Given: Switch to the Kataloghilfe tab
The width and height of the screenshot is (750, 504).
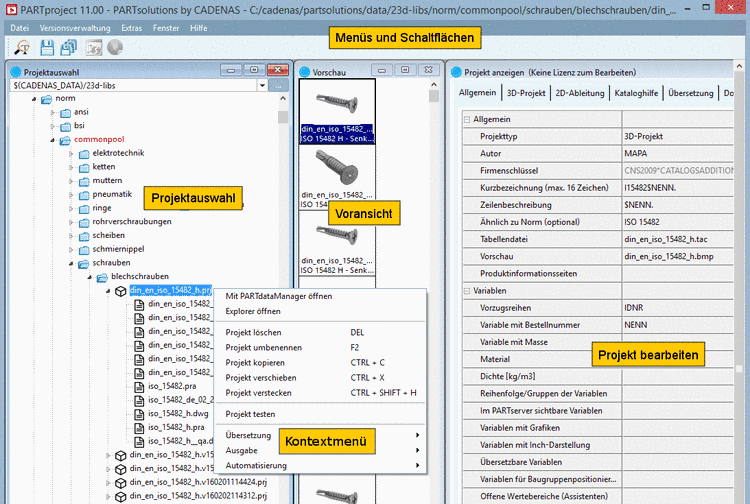Looking at the screenshot, I should [636, 93].
